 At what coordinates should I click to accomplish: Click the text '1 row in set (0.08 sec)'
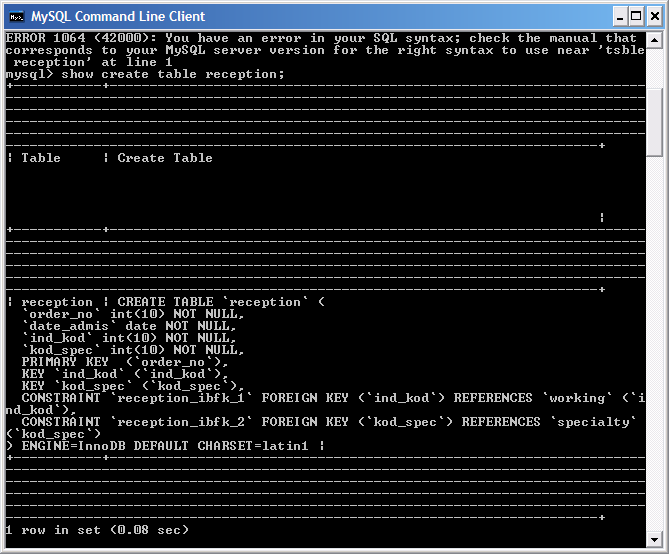pyautogui.click(x=97, y=530)
